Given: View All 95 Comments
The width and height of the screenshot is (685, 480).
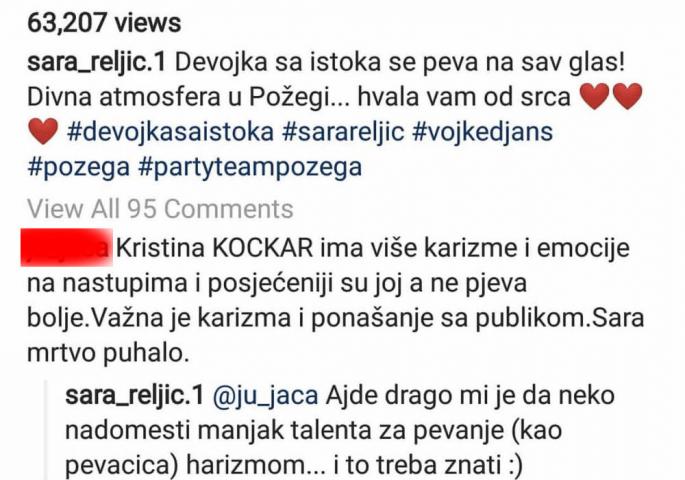Looking at the screenshot, I should click(x=160, y=208).
